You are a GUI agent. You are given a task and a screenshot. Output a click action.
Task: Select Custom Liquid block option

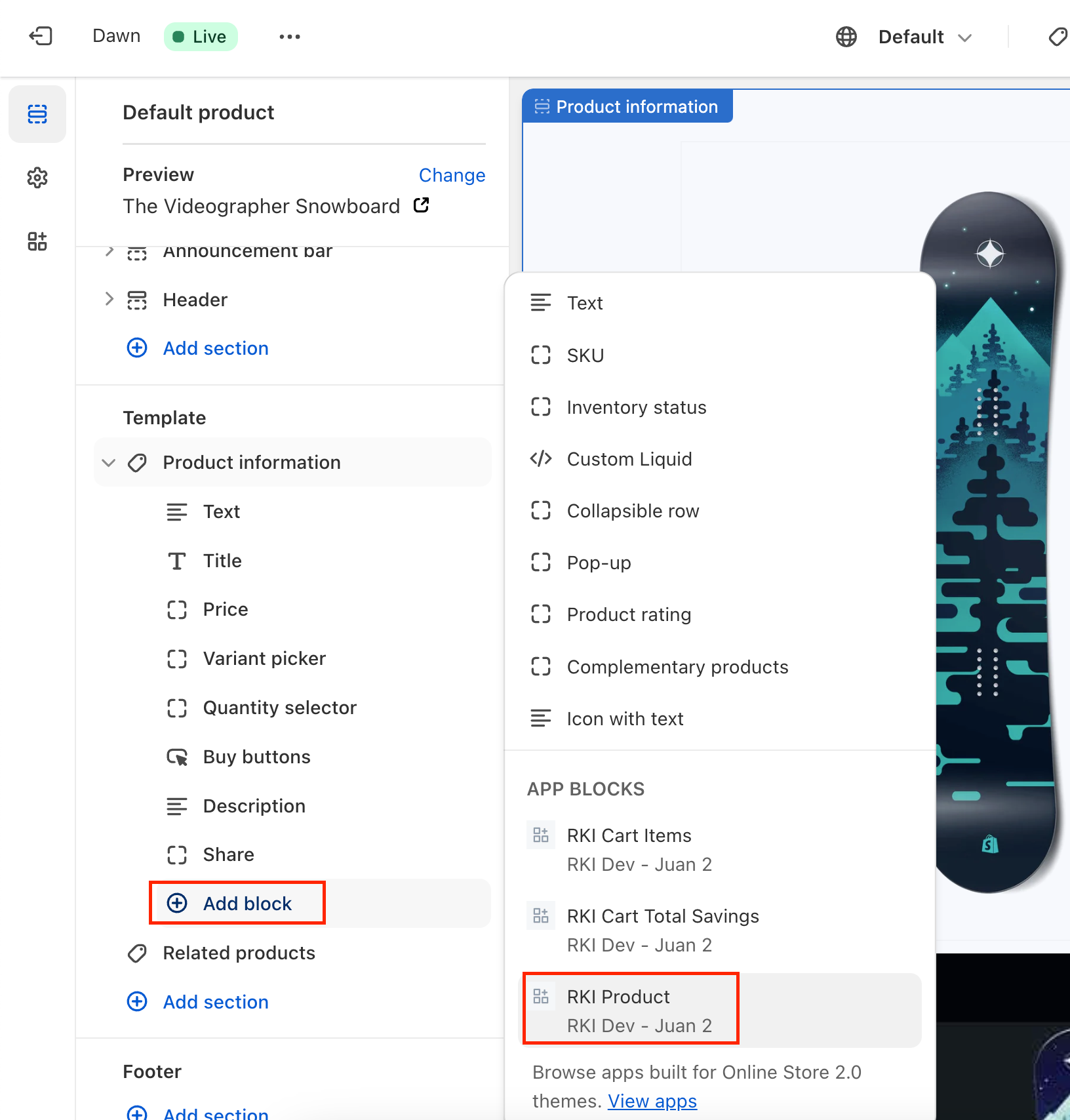click(629, 459)
